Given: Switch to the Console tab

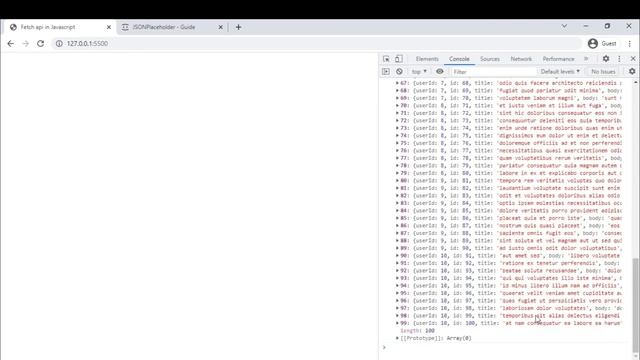Looking at the screenshot, I should pyautogui.click(x=459, y=59).
